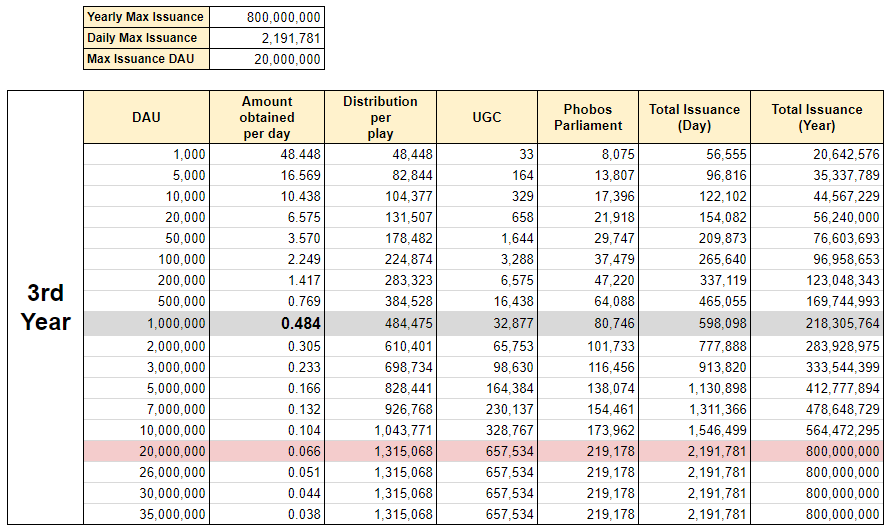Click the 'Distribution per play' column header

pos(381,117)
